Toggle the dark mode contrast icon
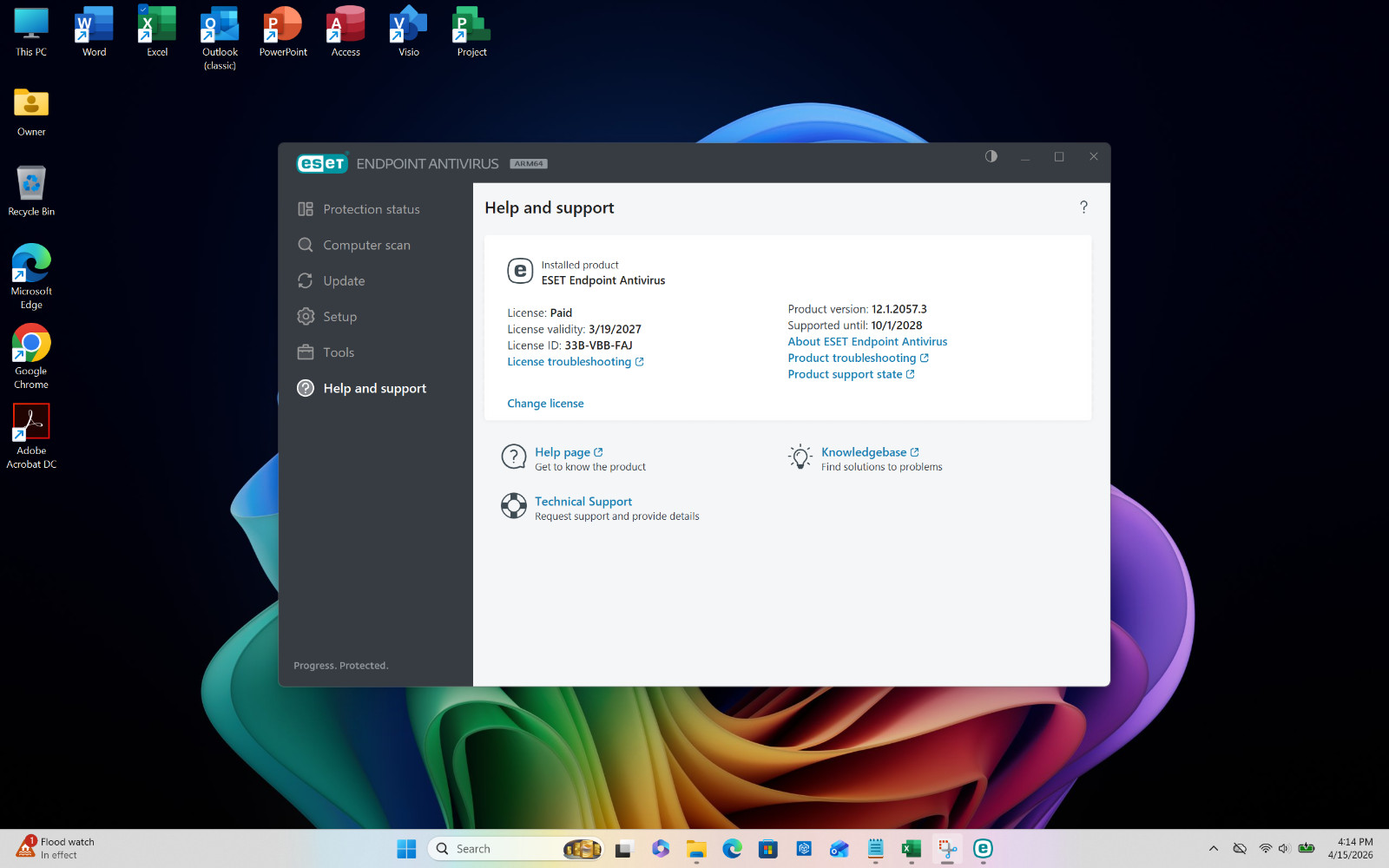Image resolution: width=1389 pixels, height=868 pixels. click(x=991, y=156)
